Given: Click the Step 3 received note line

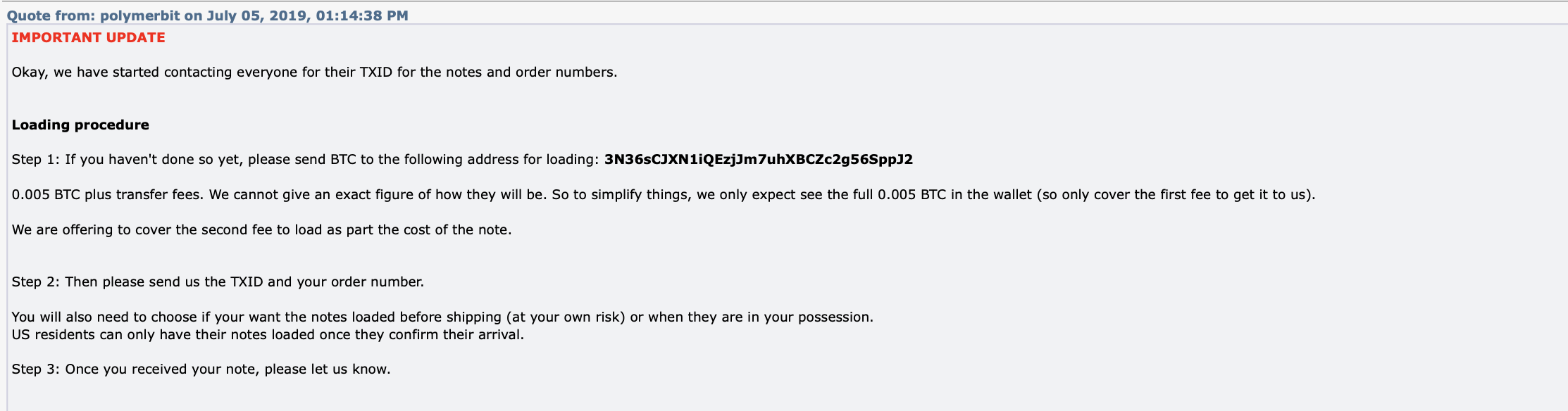Looking at the screenshot, I should click(x=201, y=369).
